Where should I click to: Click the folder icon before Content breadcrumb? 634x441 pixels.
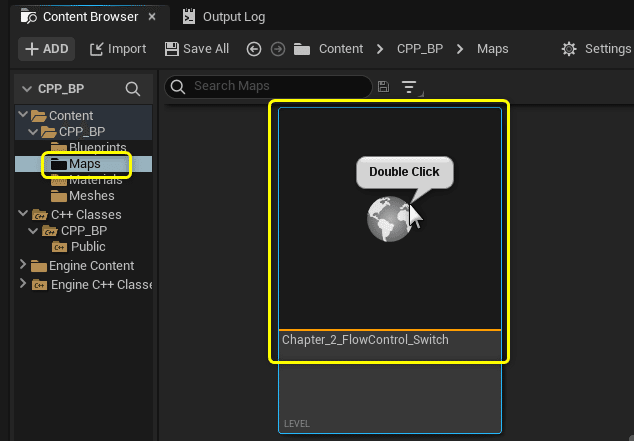tap(302, 49)
